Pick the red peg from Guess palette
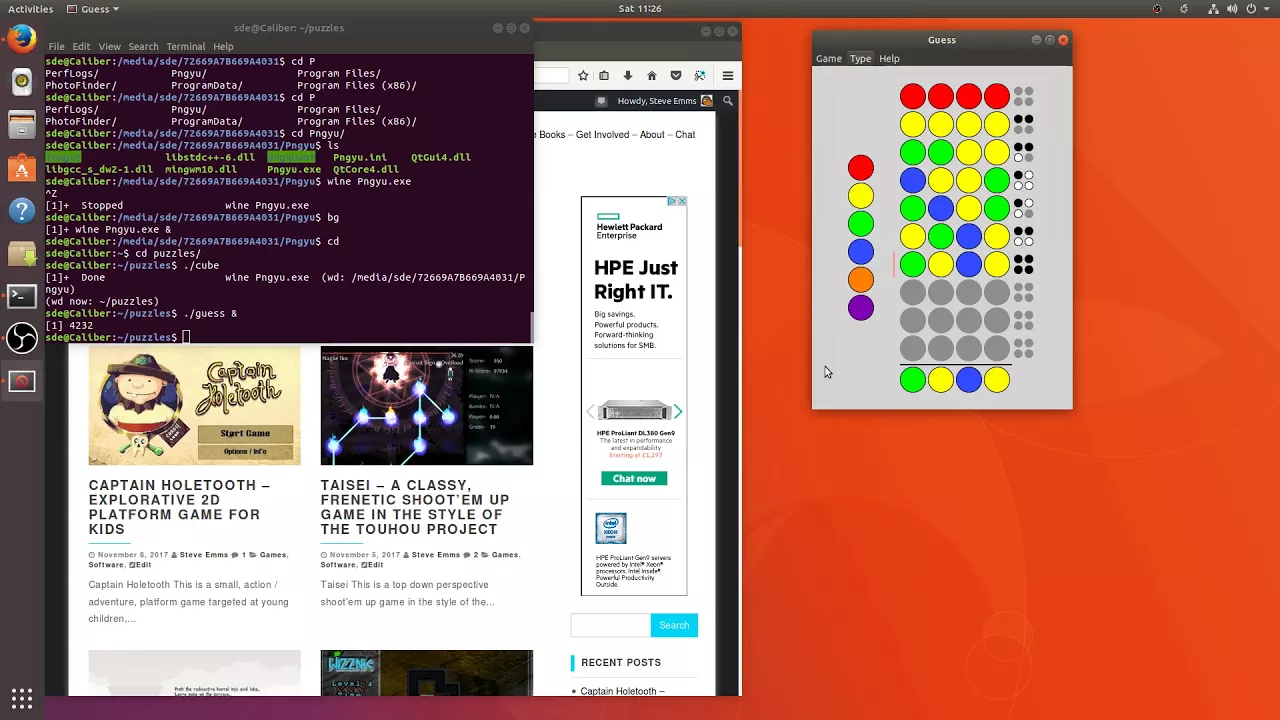This screenshot has height=720, width=1280. [x=861, y=167]
